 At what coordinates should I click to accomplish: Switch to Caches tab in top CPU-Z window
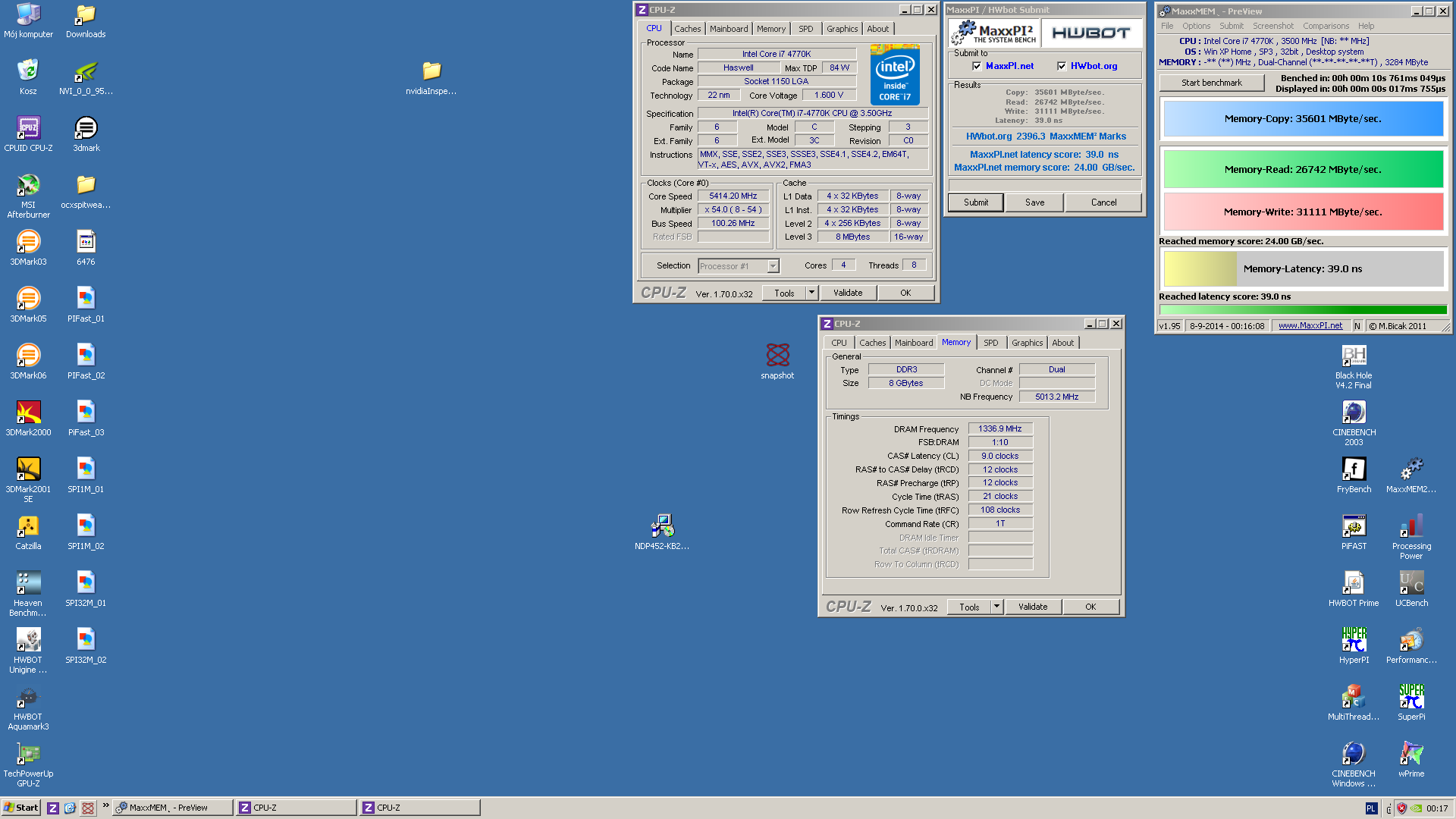687,29
